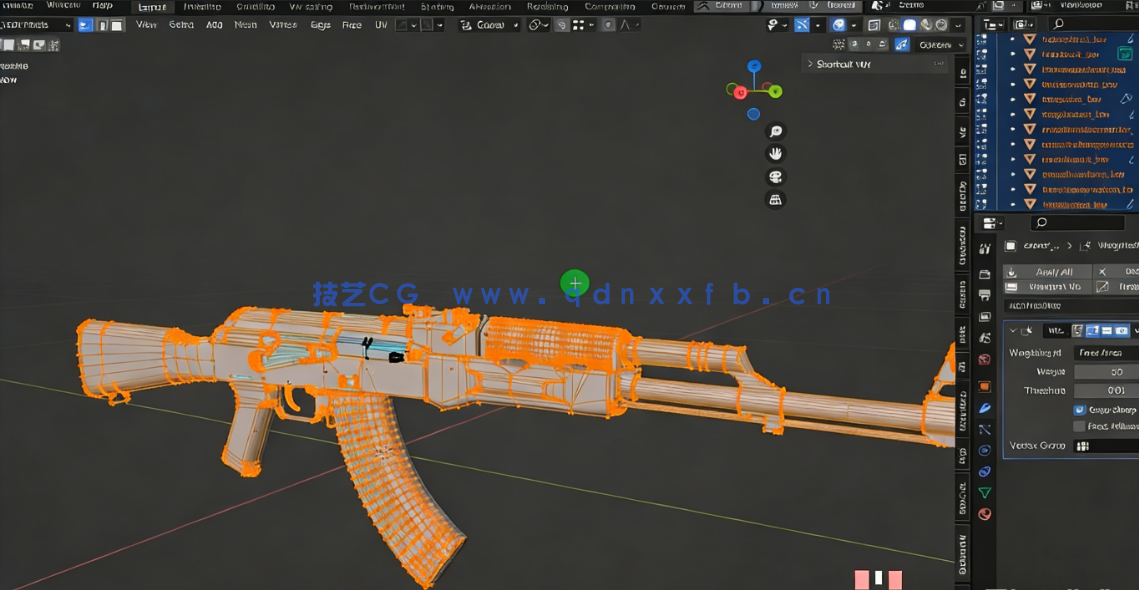Image resolution: width=1139 pixels, height=590 pixels.
Task: Expand the Weighted Normal modifier header
Action: (1014, 329)
